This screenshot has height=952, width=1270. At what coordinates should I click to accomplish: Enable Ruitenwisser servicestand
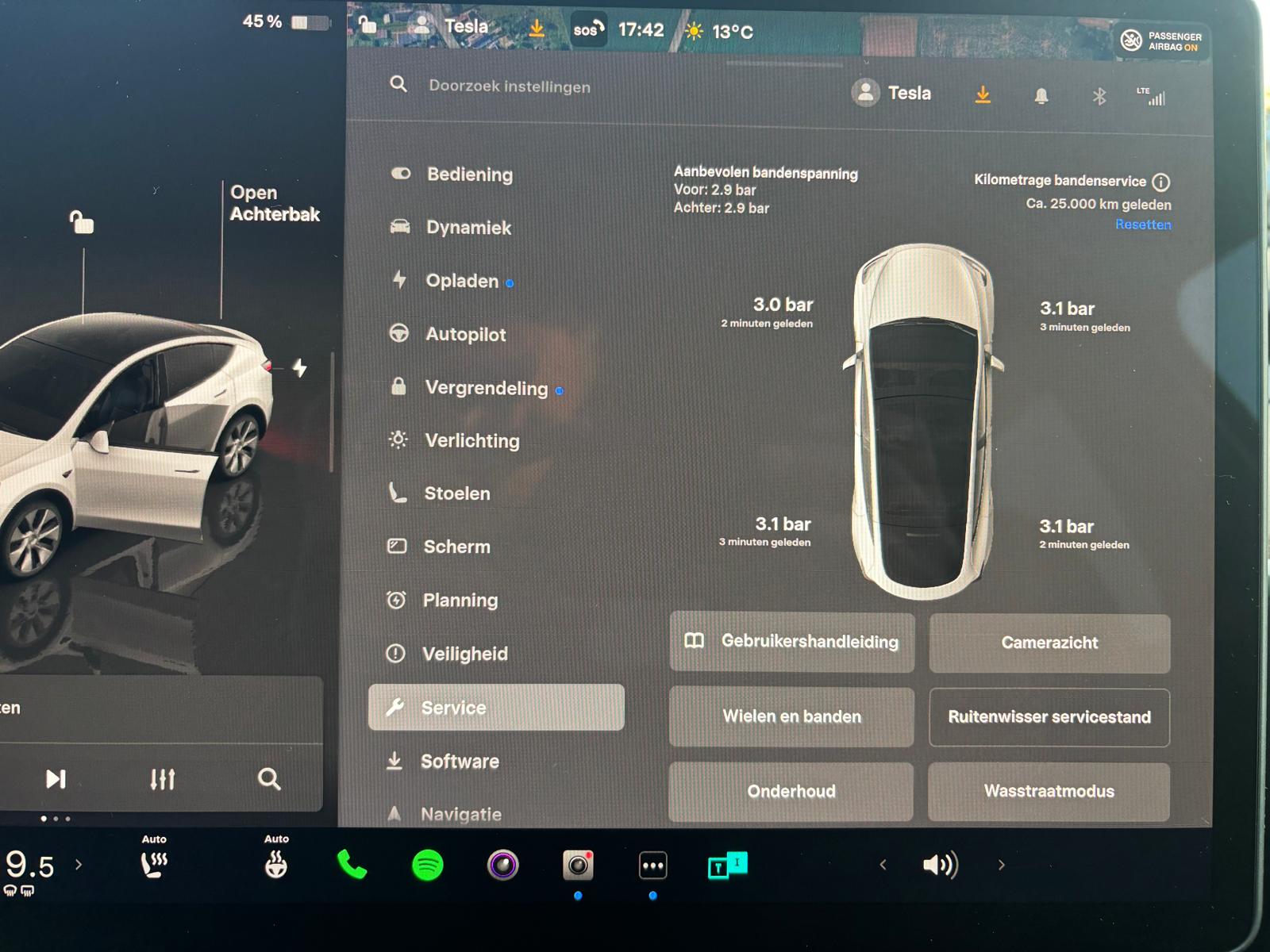coord(1049,717)
